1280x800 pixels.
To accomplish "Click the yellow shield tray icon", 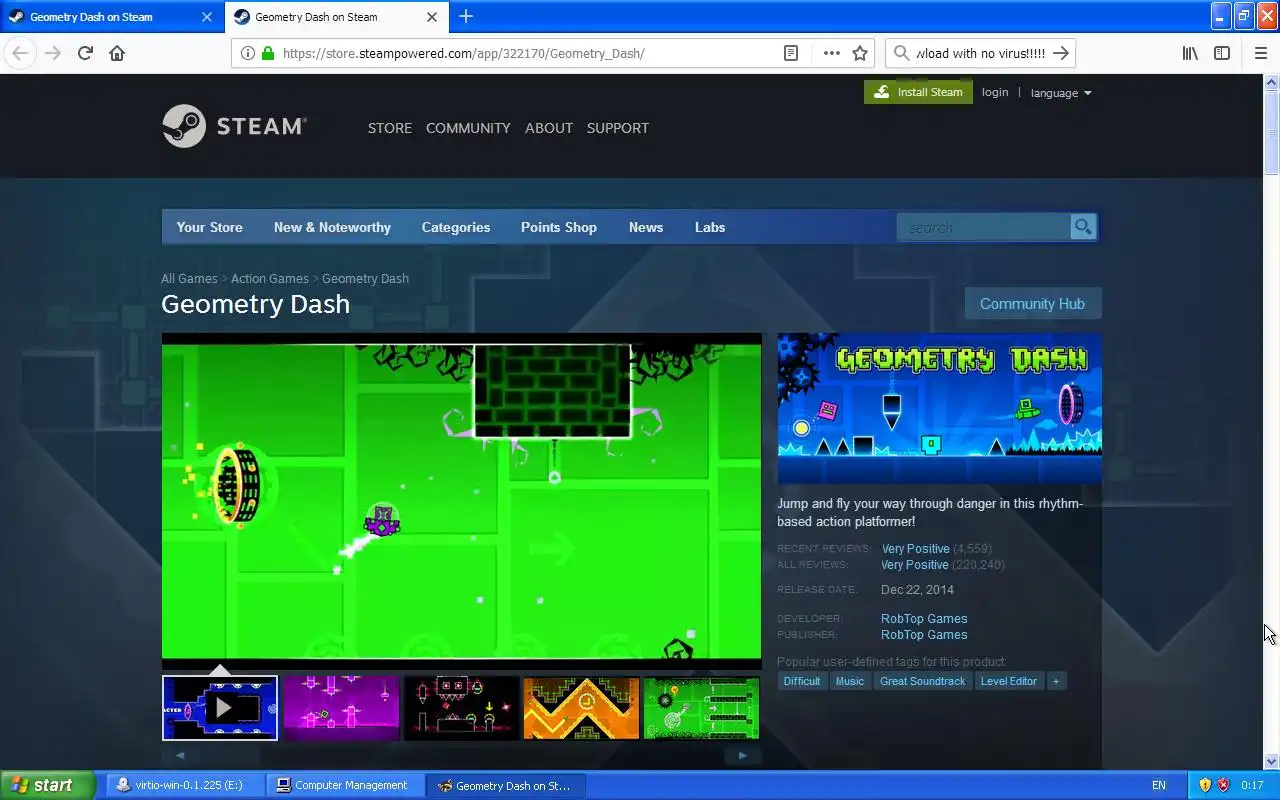I will 1205,785.
